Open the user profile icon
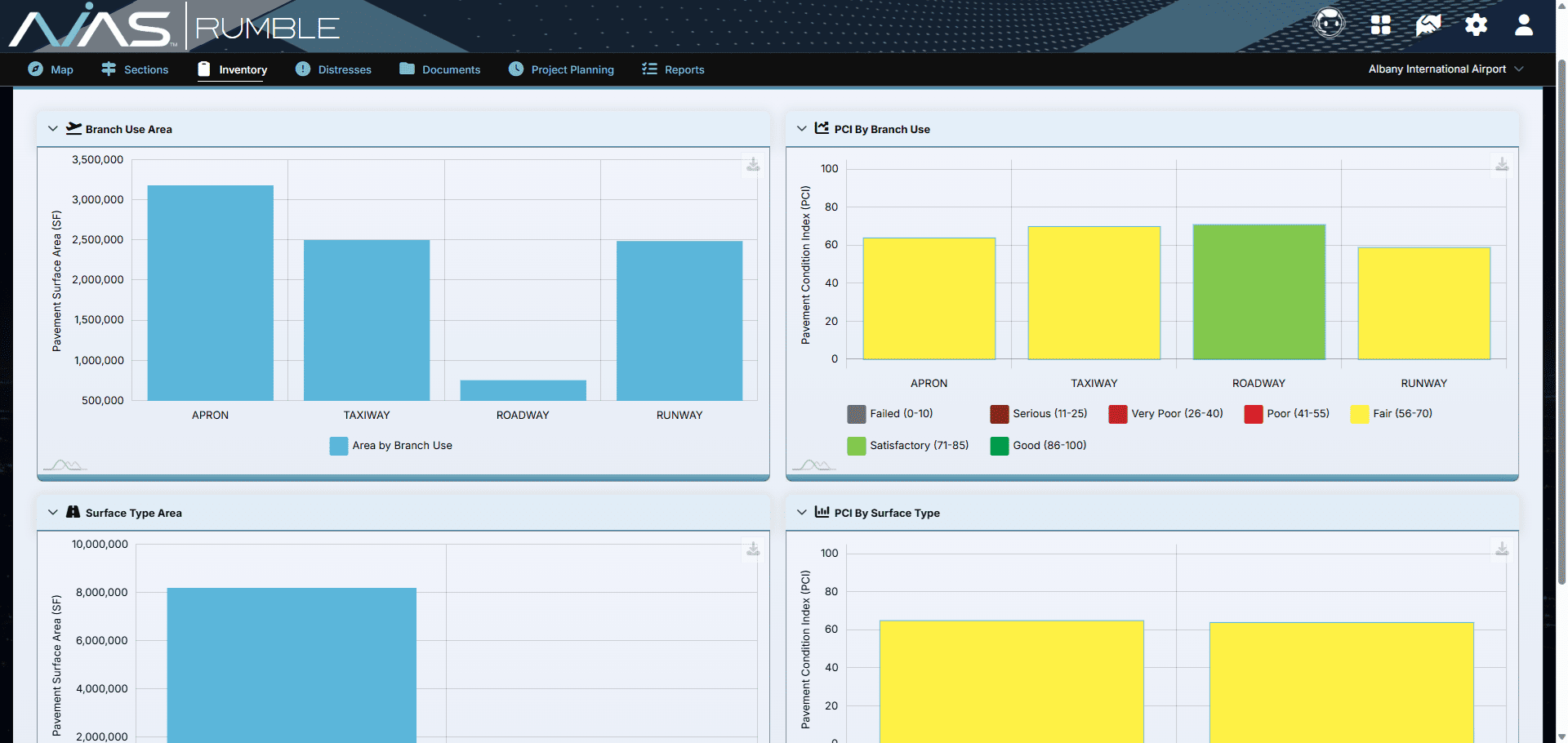The image size is (1568, 743). point(1524,25)
